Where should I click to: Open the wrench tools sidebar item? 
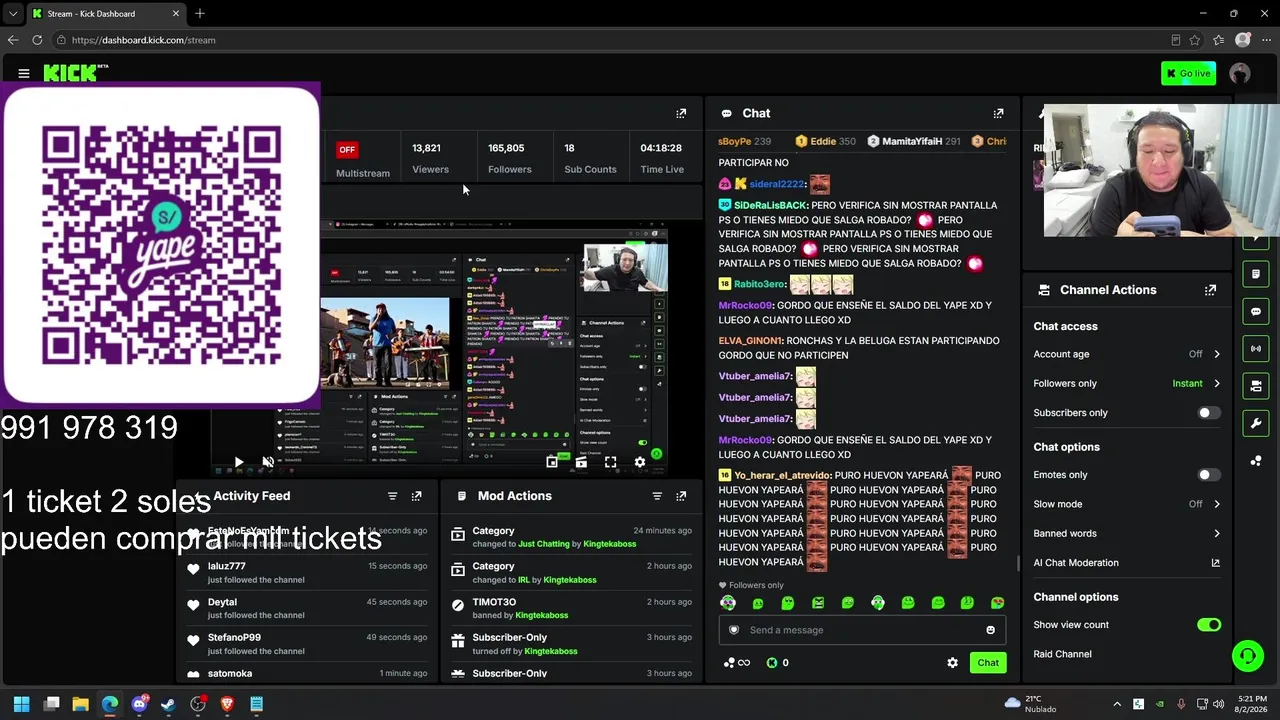[1256, 423]
